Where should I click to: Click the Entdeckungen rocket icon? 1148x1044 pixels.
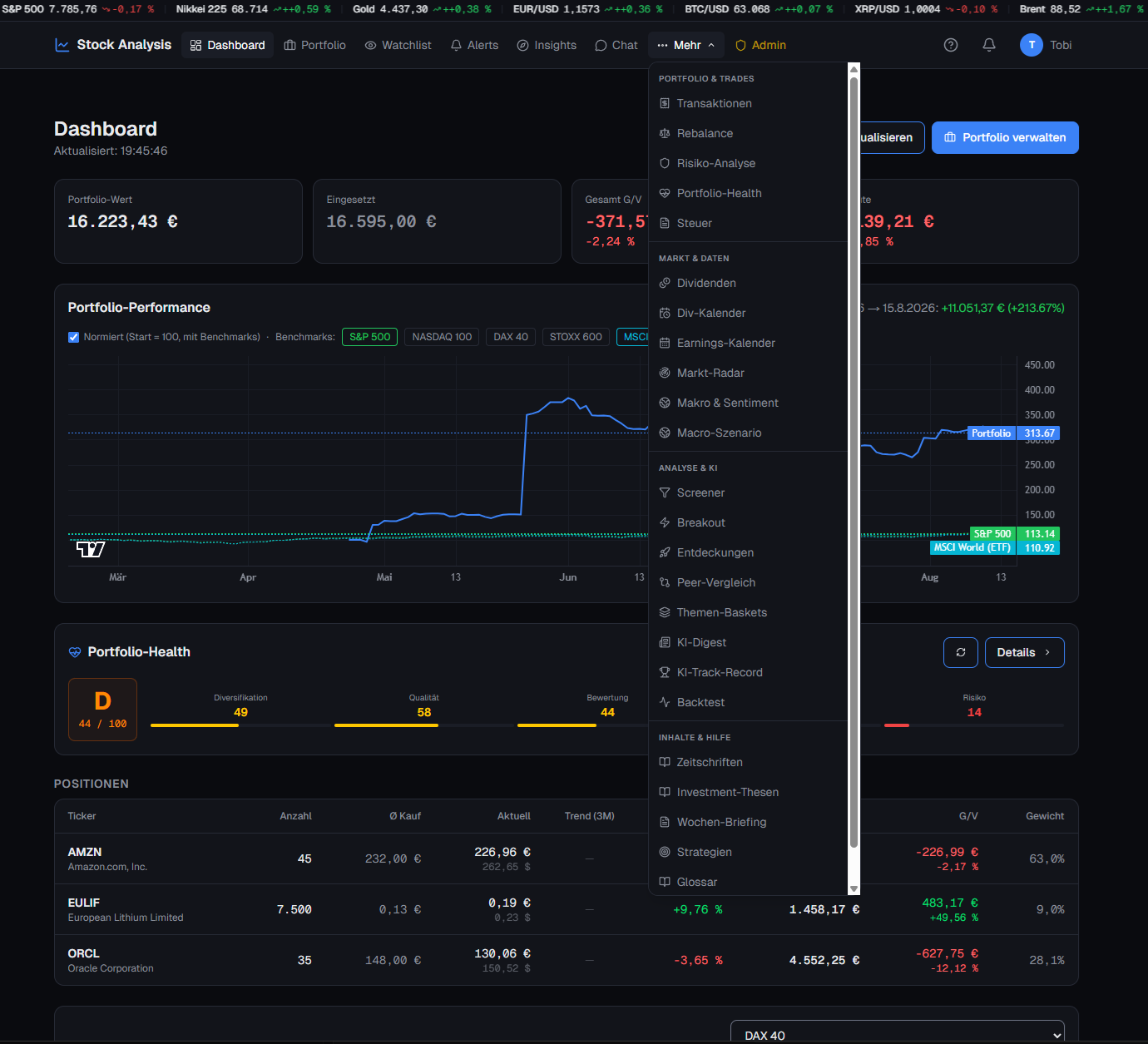coord(665,552)
